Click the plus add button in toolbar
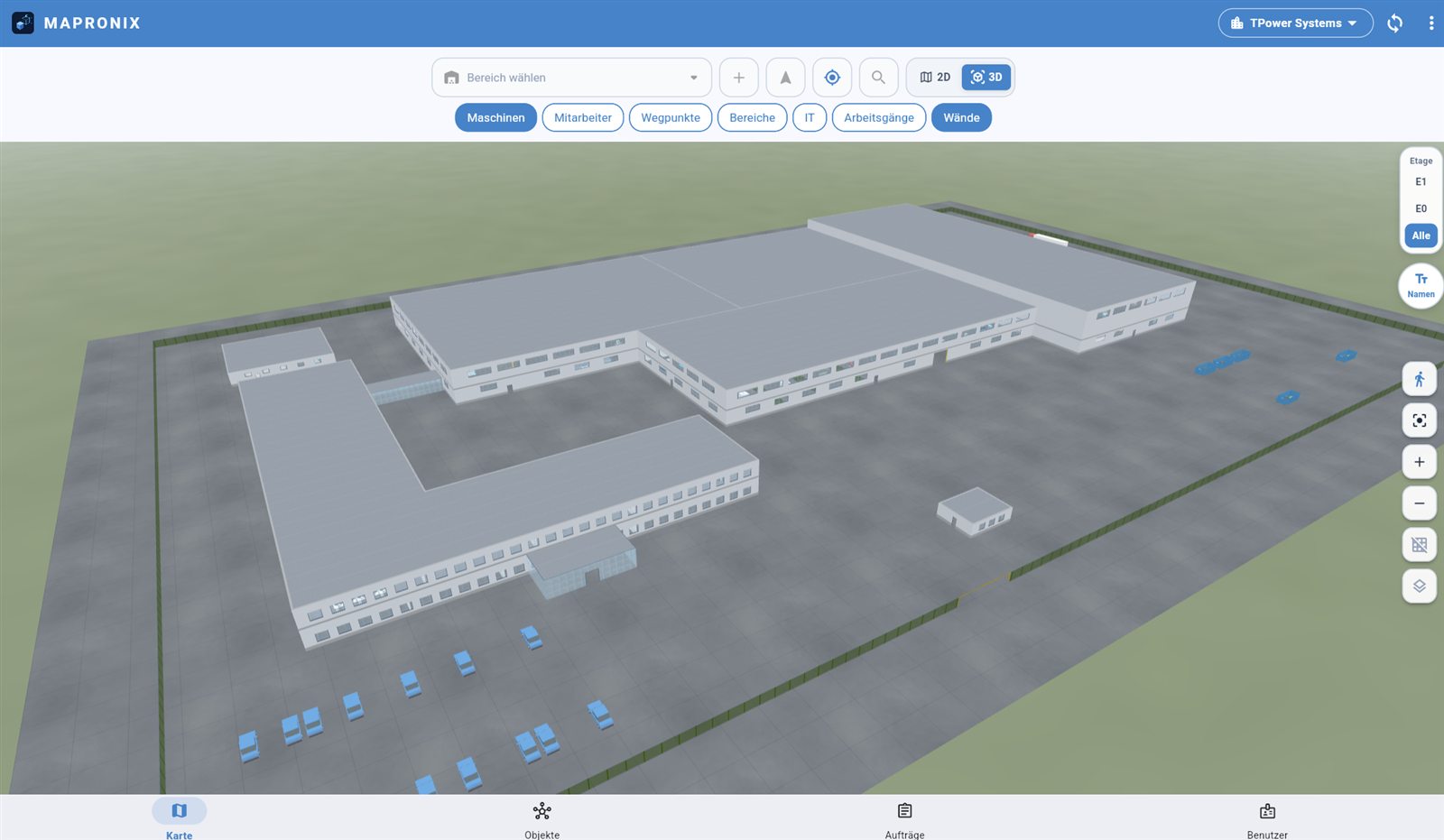The height and width of the screenshot is (840, 1444). click(x=738, y=78)
